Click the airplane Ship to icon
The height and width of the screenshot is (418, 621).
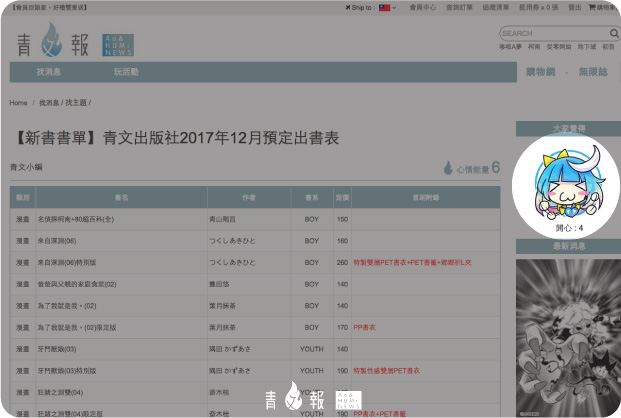(x=348, y=7)
